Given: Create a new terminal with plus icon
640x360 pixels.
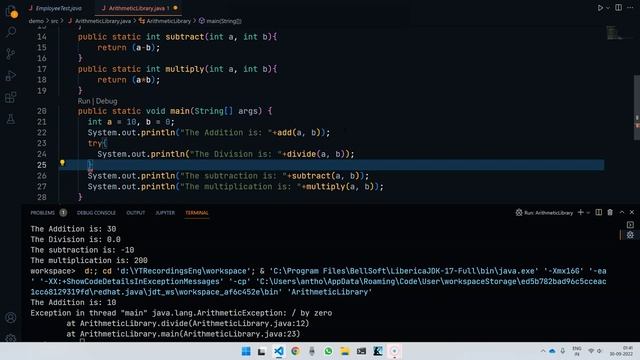Looking at the screenshot, I should click(x=580, y=212).
